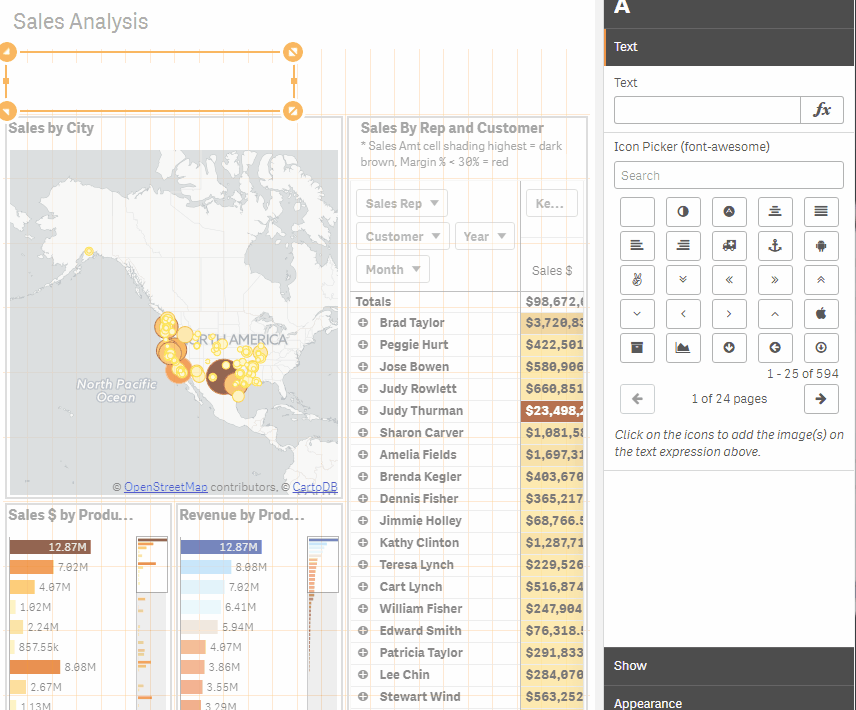Pick the adjust half-circle contrast icon
The image size is (856, 710).
[x=683, y=211]
